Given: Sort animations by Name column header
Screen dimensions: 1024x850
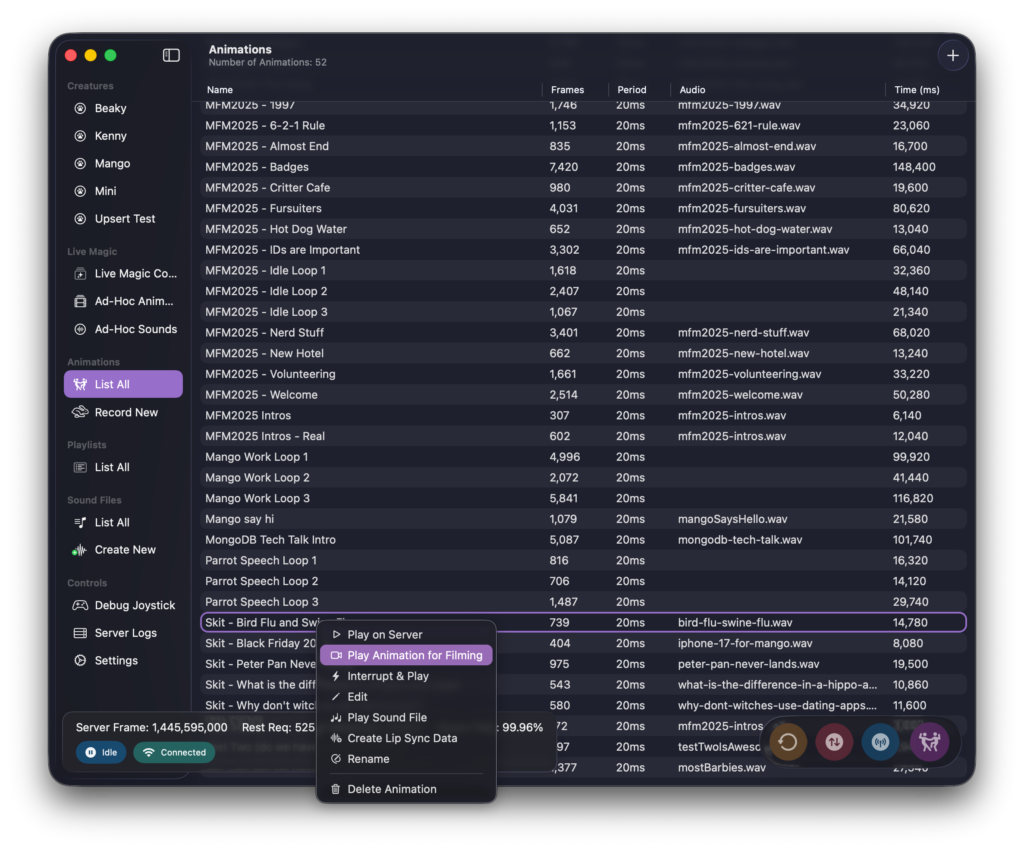Looking at the screenshot, I should pos(219,90).
